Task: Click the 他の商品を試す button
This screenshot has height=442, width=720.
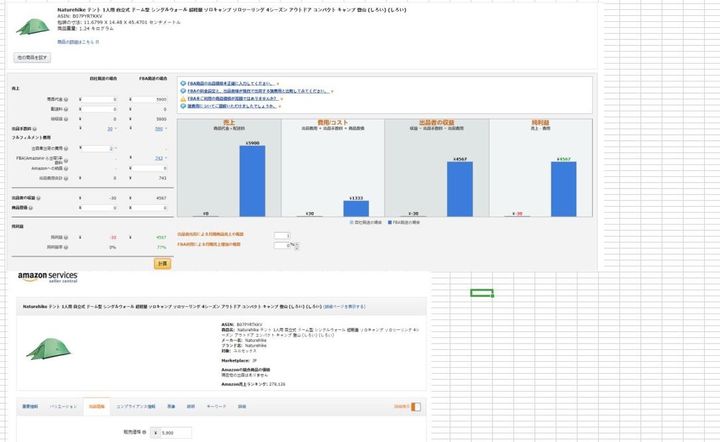Action: [x=31, y=58]
